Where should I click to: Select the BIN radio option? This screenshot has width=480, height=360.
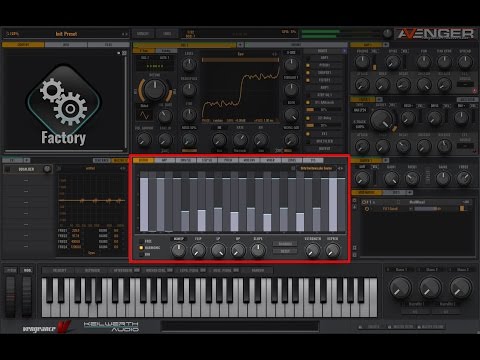pyautogui.click(x=141, y=254)
